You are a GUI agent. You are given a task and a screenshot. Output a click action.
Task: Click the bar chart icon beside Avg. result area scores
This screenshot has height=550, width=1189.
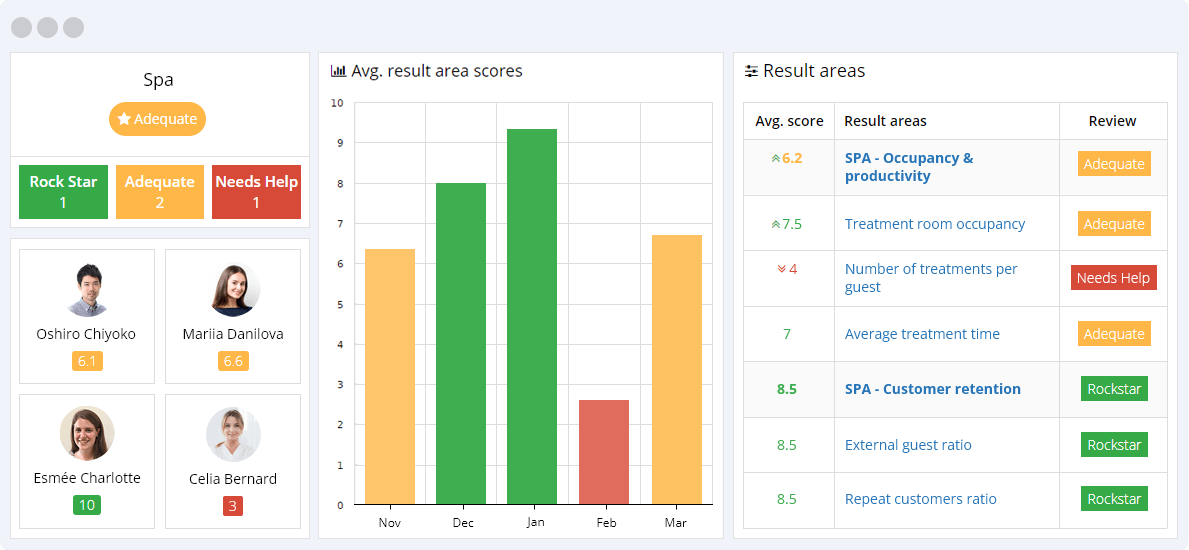coord(338,71)
